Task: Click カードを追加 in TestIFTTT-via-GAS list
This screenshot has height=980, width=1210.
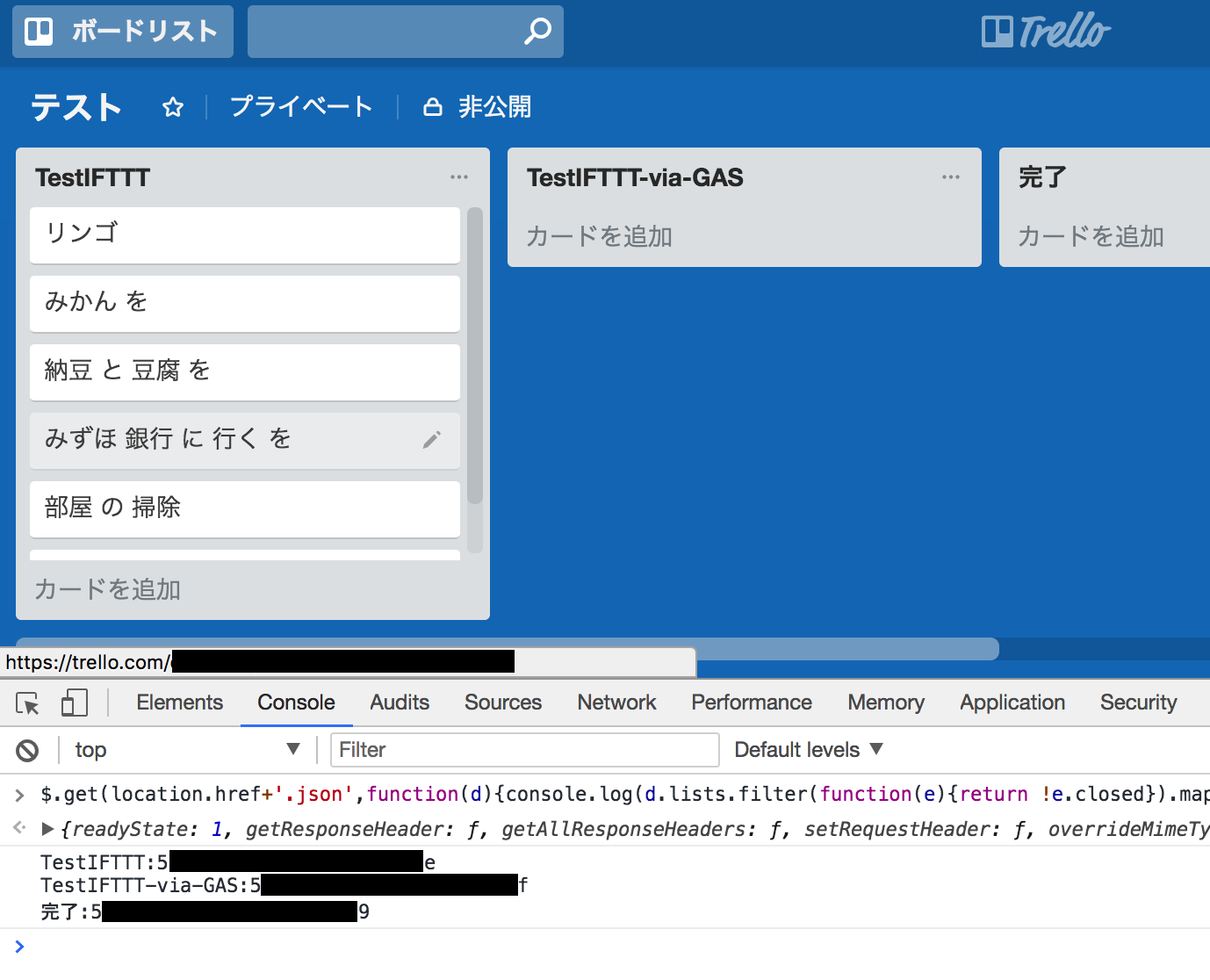Action: click(x=599, y=235)
